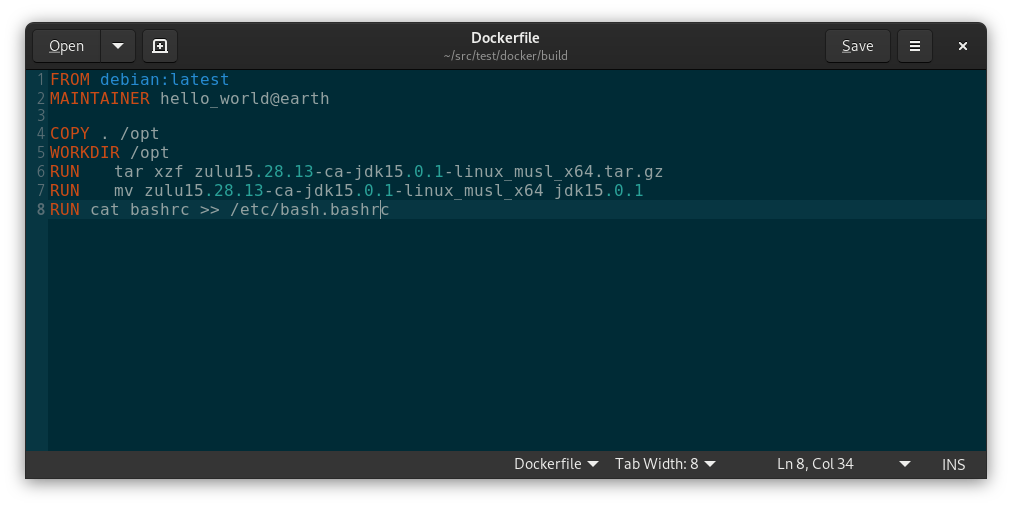
Task: Click hello_world@earth text
Action: tap(245, 98)
